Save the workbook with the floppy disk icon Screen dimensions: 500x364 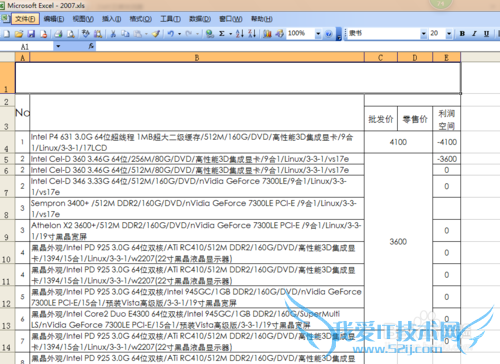[31, 34]
